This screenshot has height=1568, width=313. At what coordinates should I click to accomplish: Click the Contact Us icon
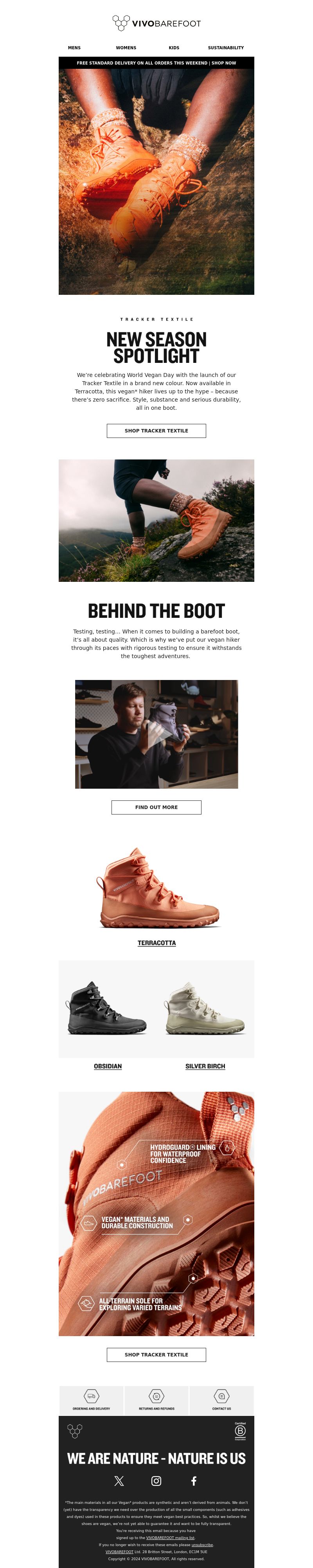pos(222,1396)
